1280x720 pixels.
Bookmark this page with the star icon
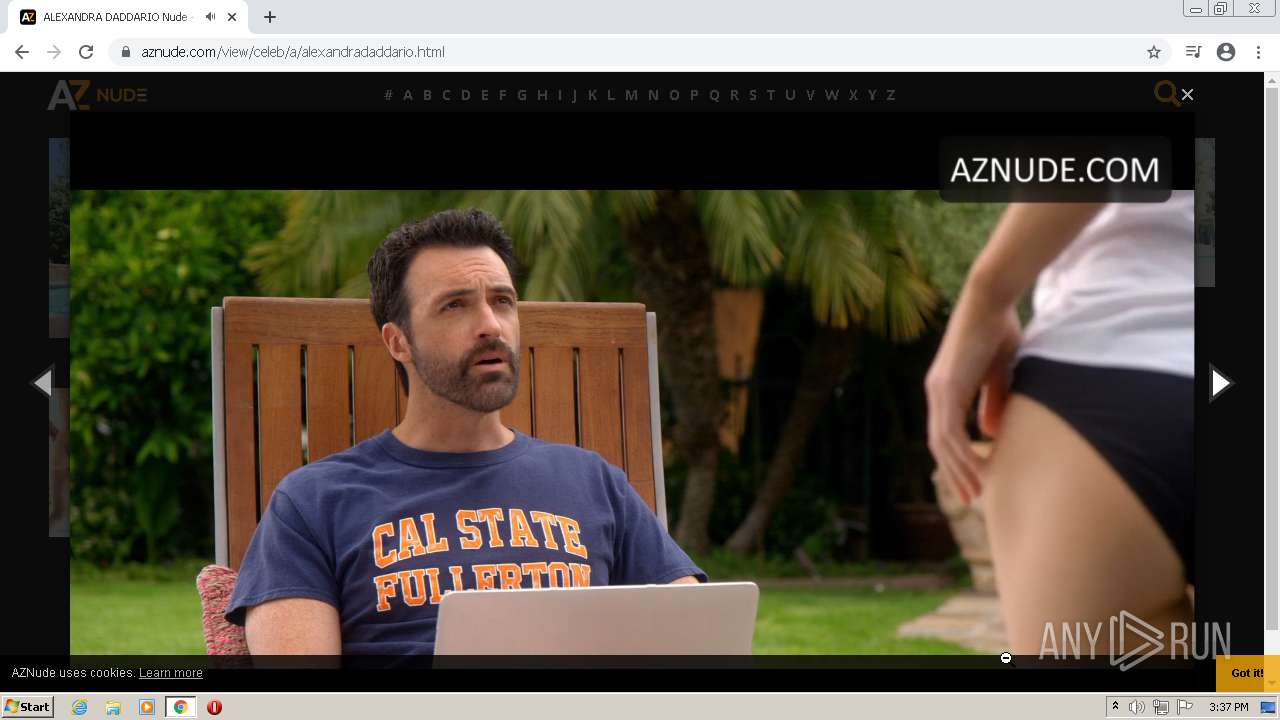click(1154, 52)
